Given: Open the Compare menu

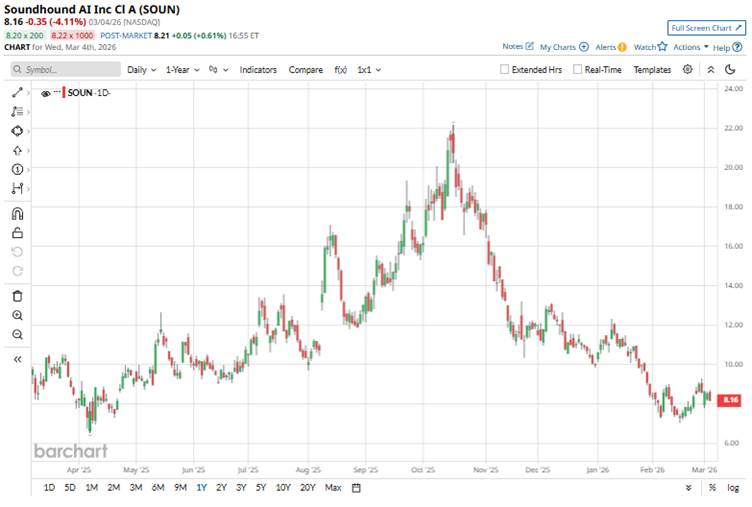Looking at the screenshot, I should click(x=306, y=70).
